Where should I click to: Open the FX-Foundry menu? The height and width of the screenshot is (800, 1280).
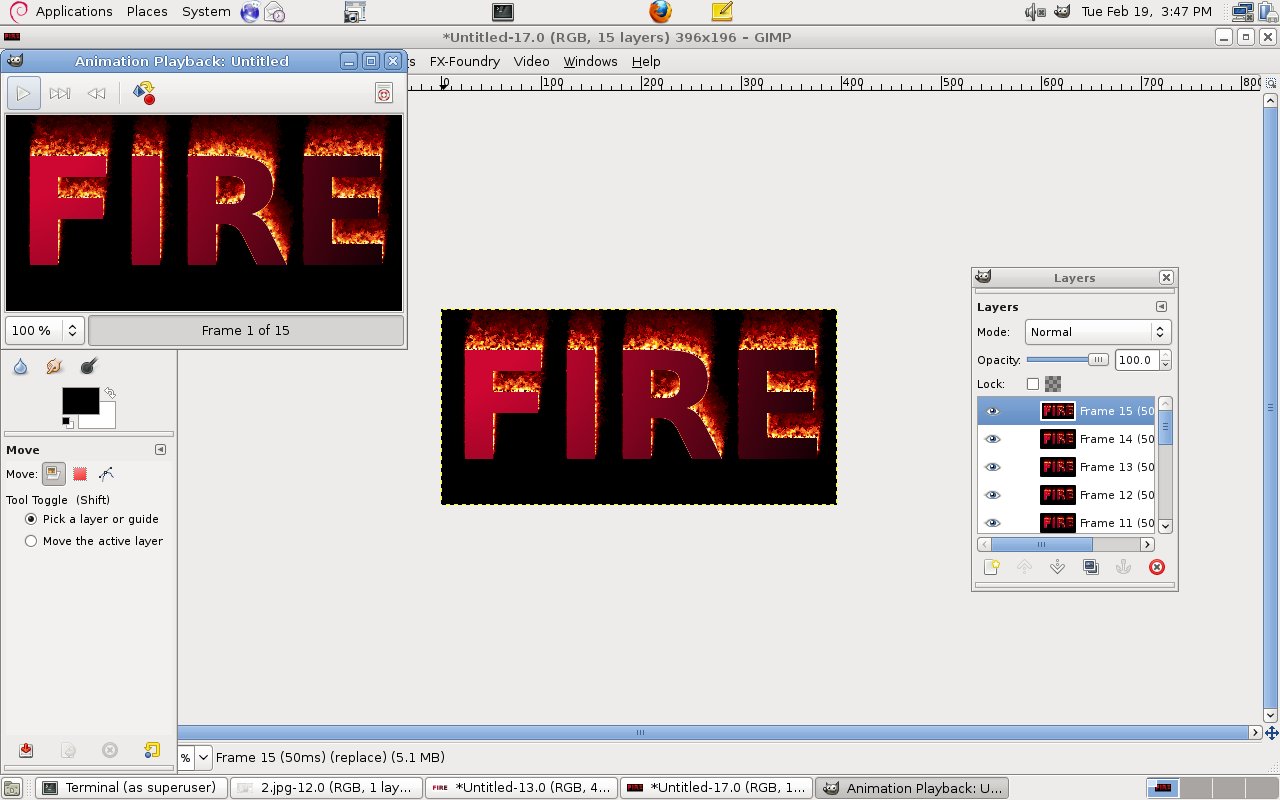pyautogui.click(x=465, y=61)
